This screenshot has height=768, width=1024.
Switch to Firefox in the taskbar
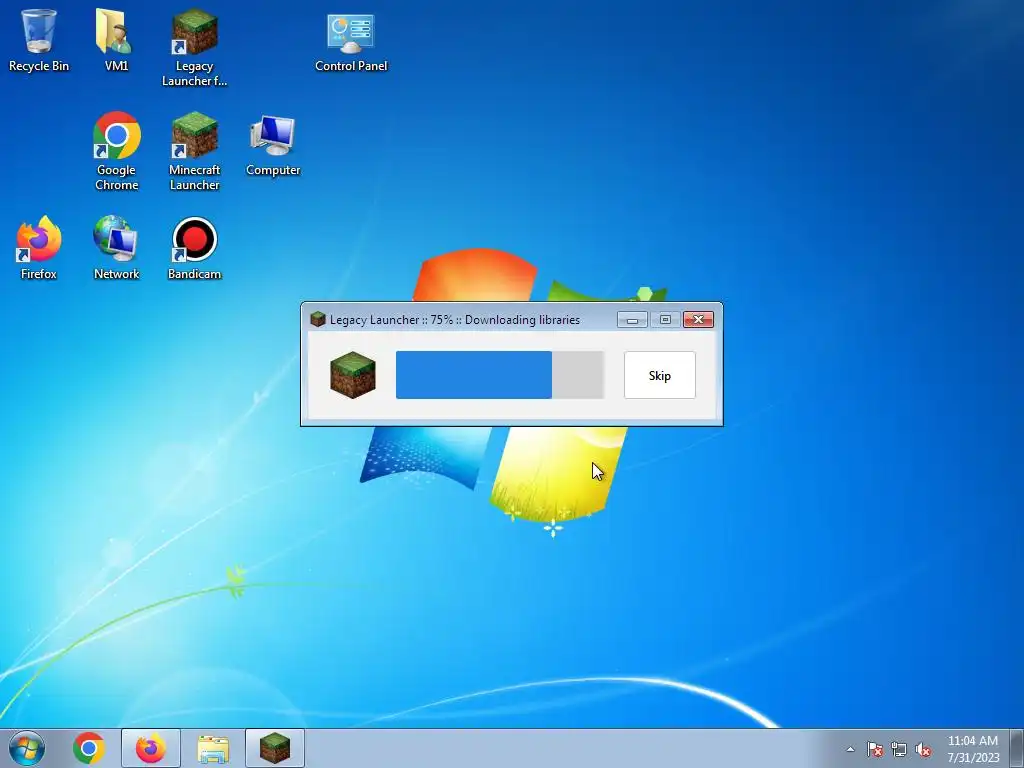pyautogui.click(x=151, y=748)
